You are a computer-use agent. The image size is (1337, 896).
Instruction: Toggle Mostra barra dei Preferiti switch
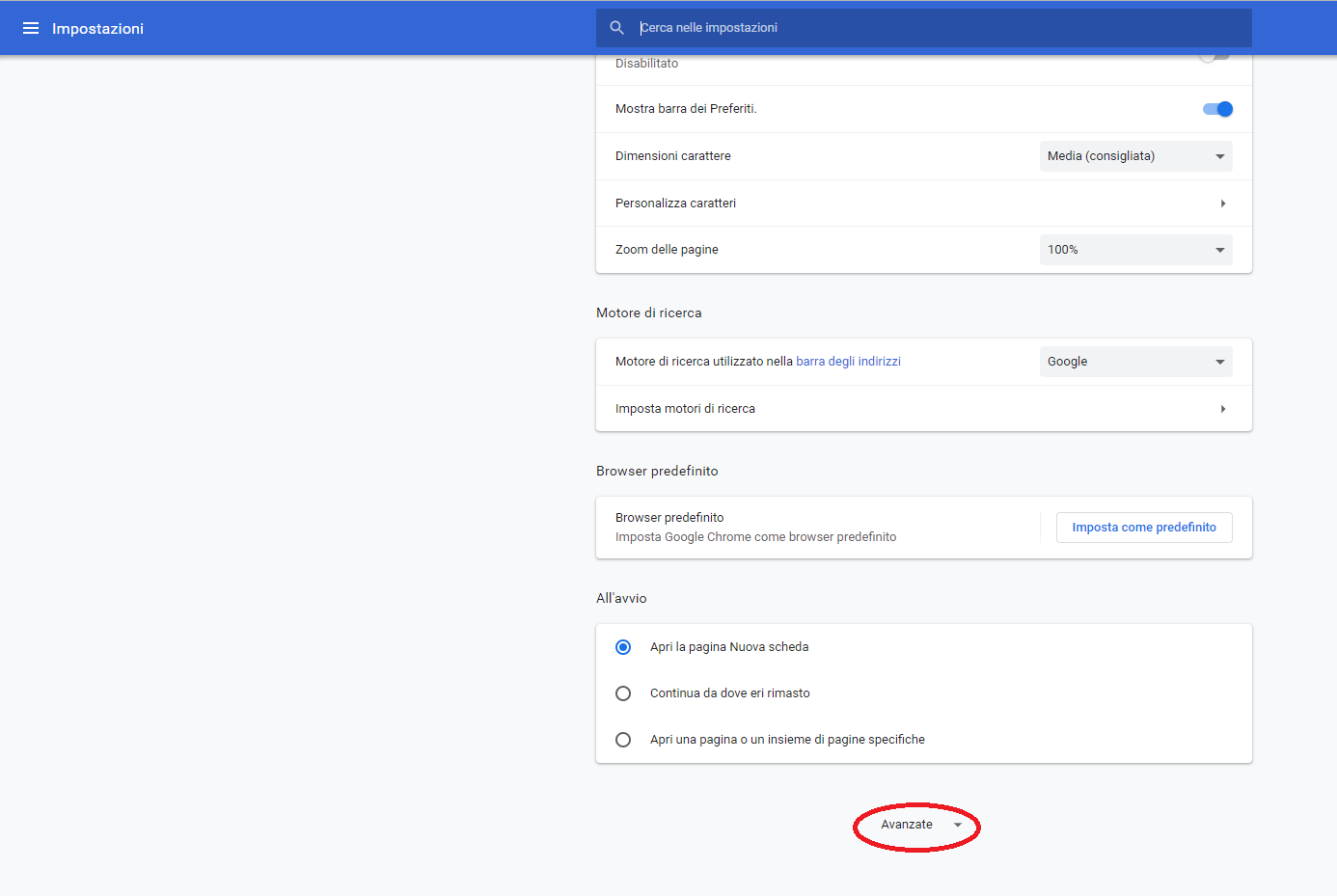coord(1217,109)
